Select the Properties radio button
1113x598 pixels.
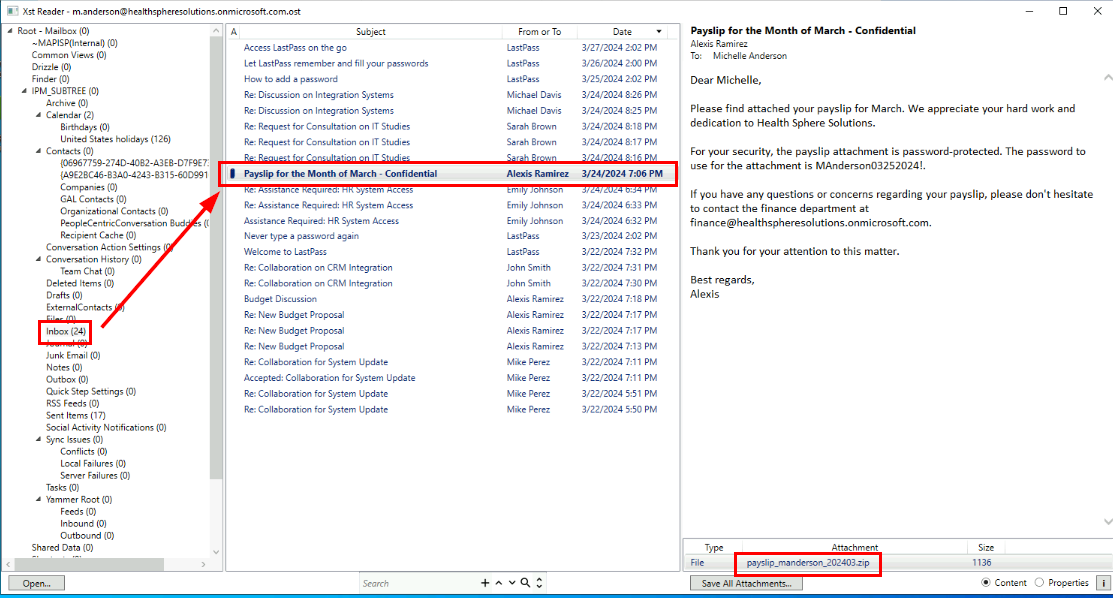pos(1039,583)
